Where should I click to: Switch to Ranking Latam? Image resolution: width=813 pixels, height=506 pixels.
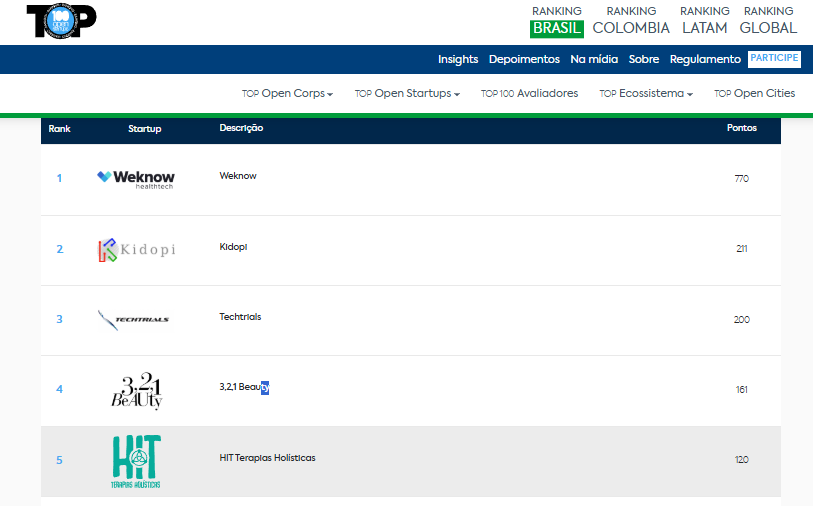(705, 22)
